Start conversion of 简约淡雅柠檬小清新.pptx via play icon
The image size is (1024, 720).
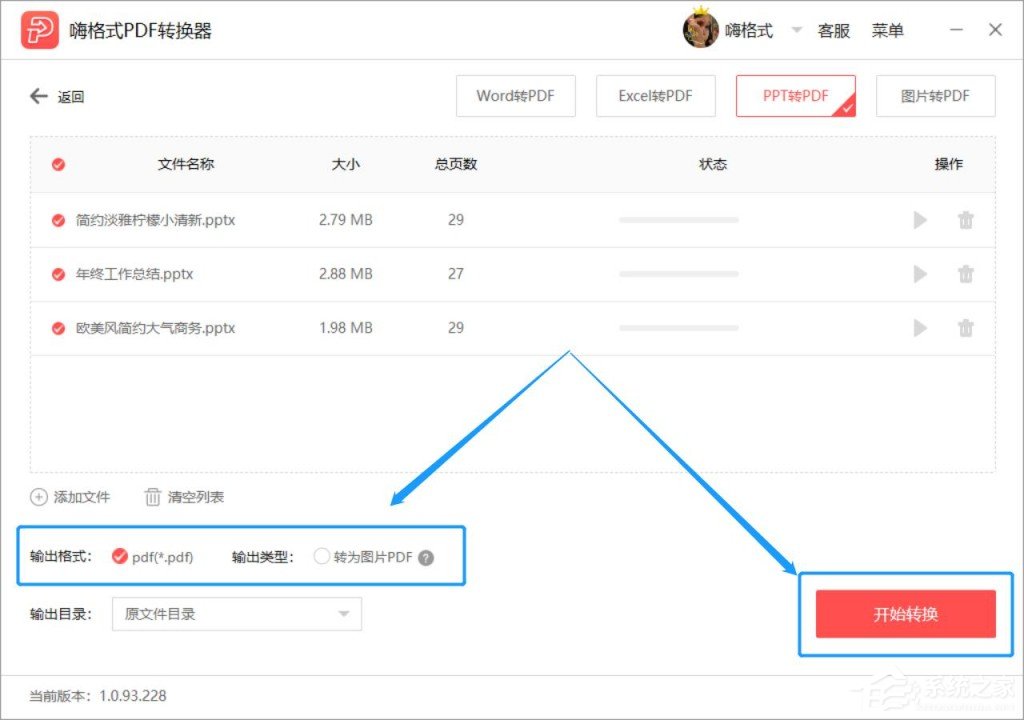[920, 220]
